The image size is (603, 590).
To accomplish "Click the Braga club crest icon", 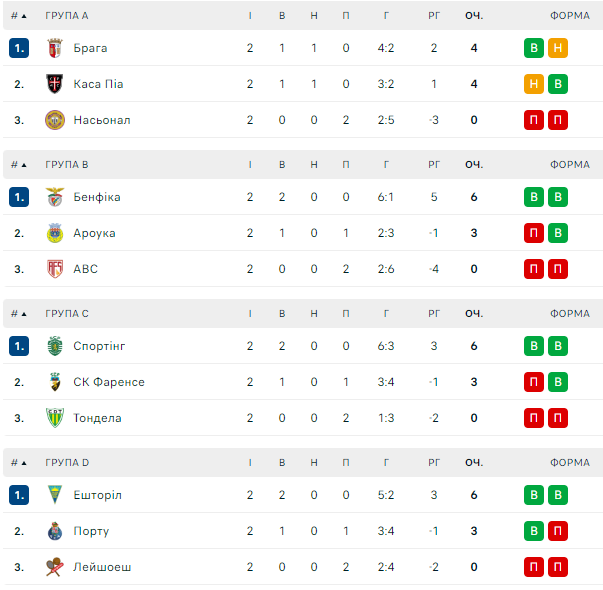I will [54, 48].
